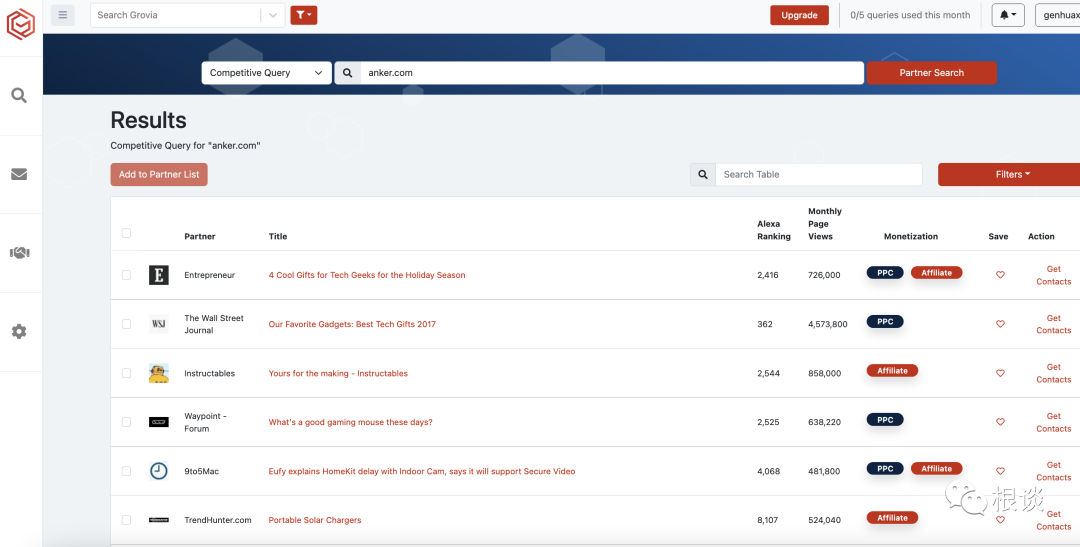Tick the checkbox for Entrepreneur row
The height and width of the screenshot is (547, 1080).
pos(126,275)
